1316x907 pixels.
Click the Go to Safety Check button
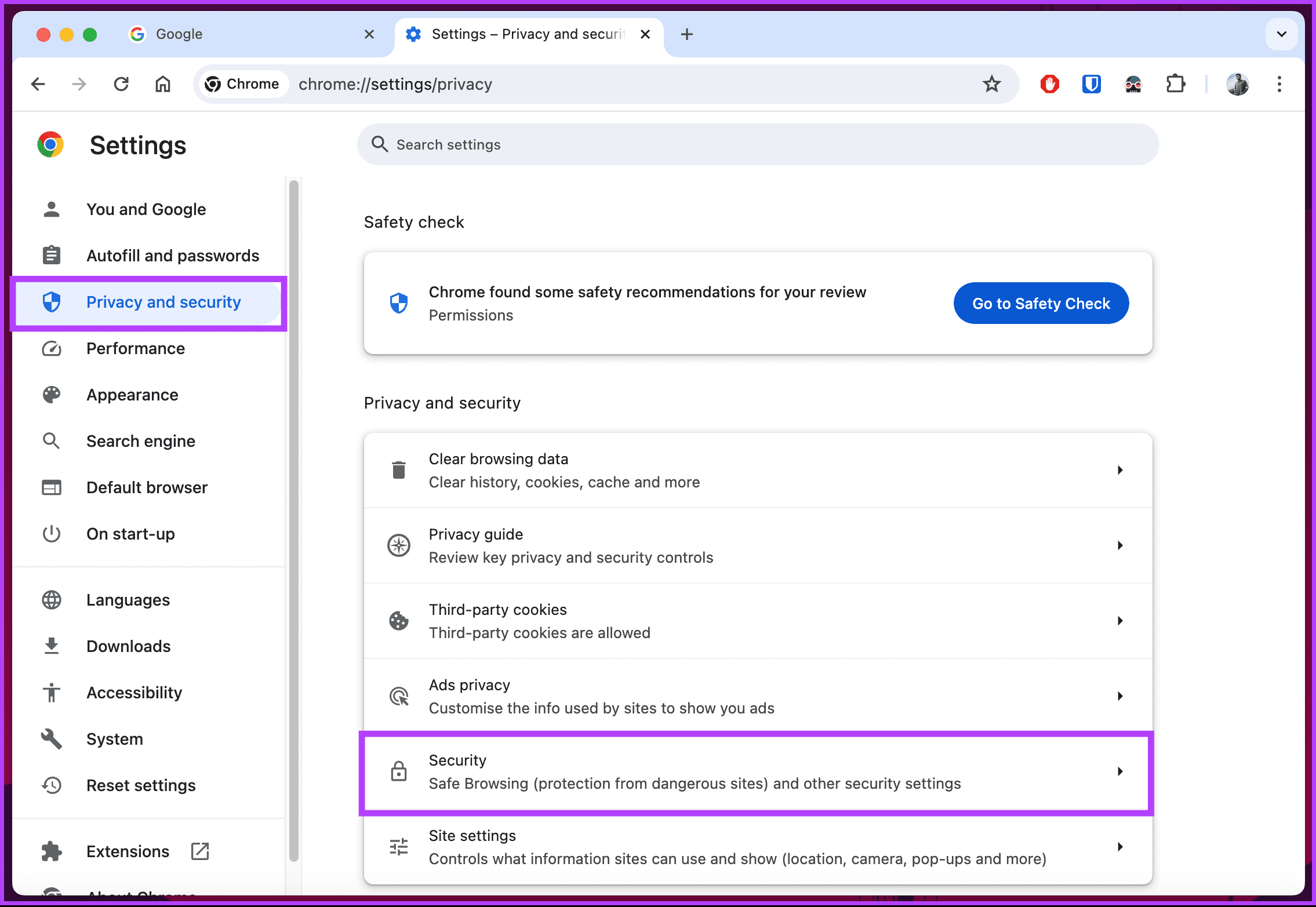(1041, 303)
